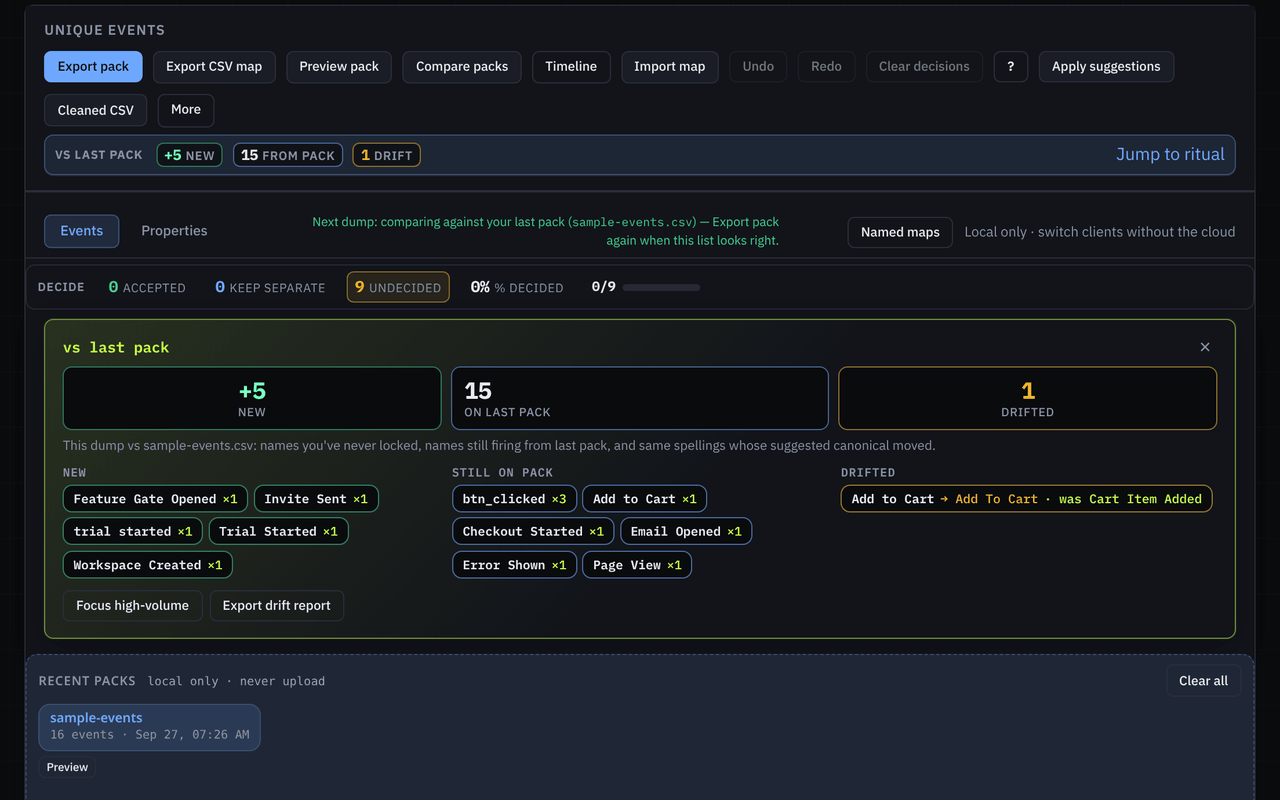The image size is (1280, 800).
Task: Click Apply suggestions
Action: pyautogui.click(x=1106, y=67)
